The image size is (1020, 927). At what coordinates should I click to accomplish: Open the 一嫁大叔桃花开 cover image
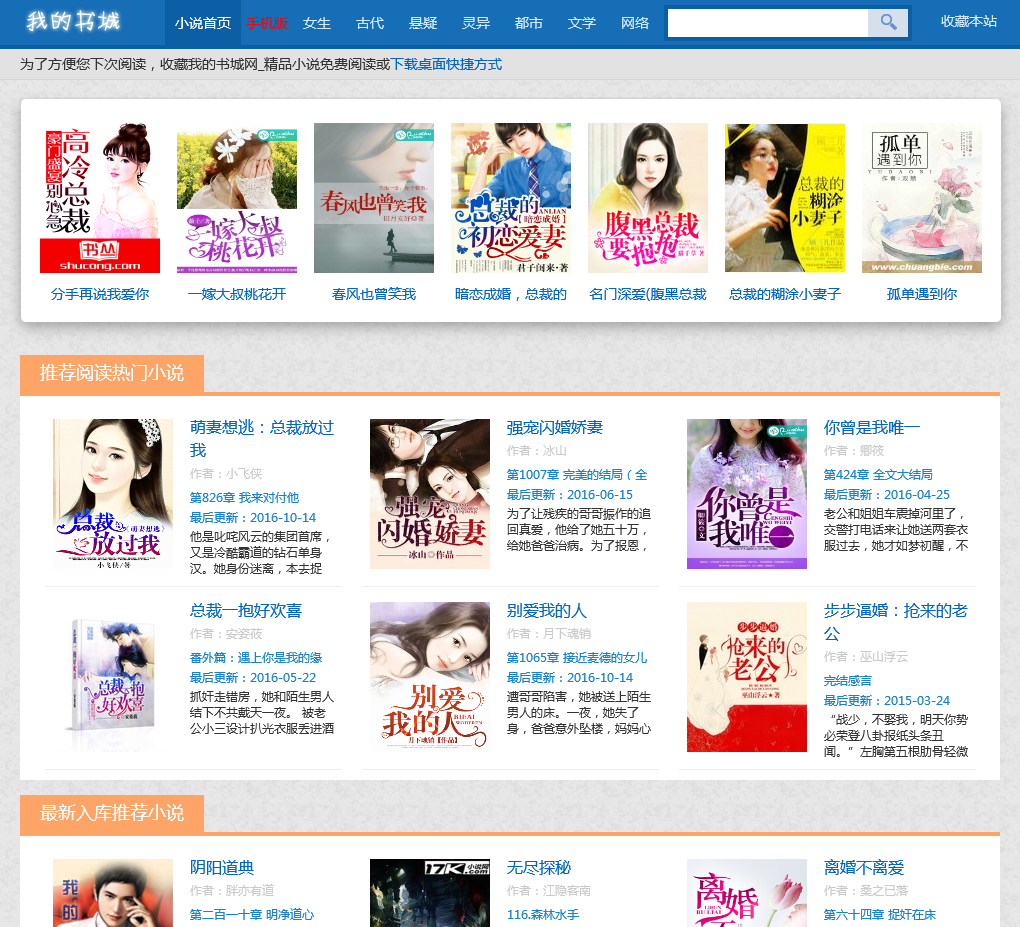pyautogui.click(x=237, y=198)
